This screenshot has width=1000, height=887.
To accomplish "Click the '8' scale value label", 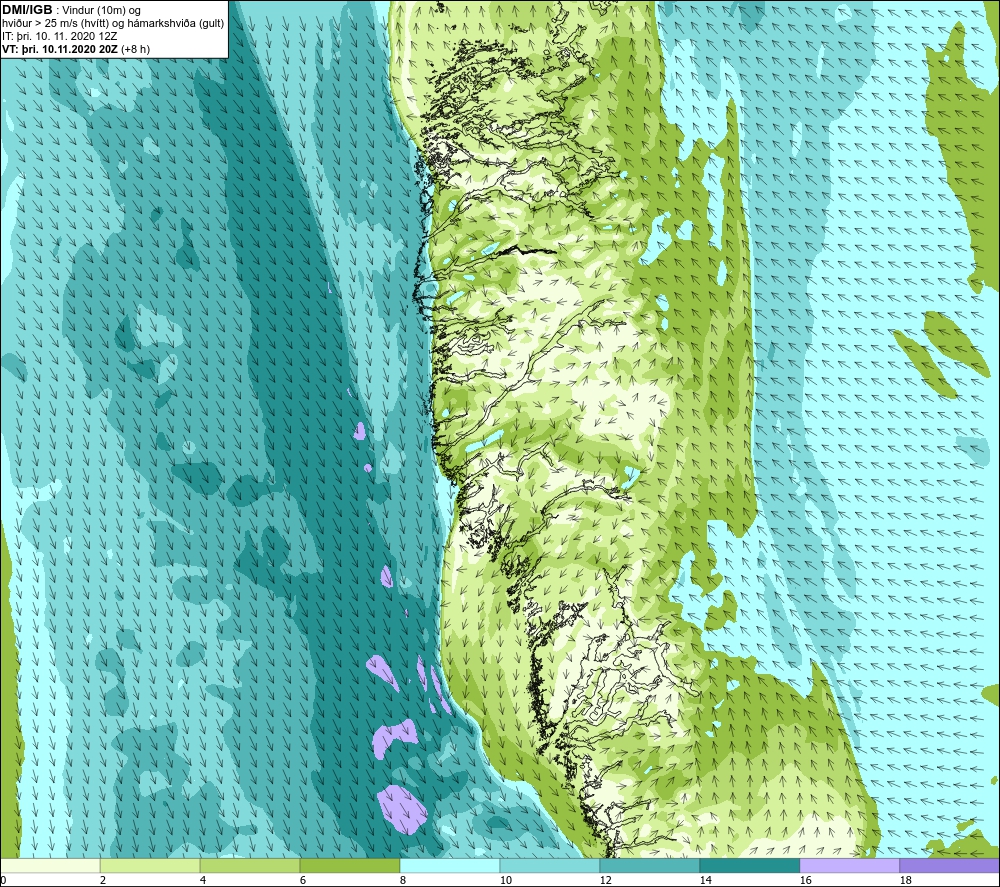I will click(402, 880).
